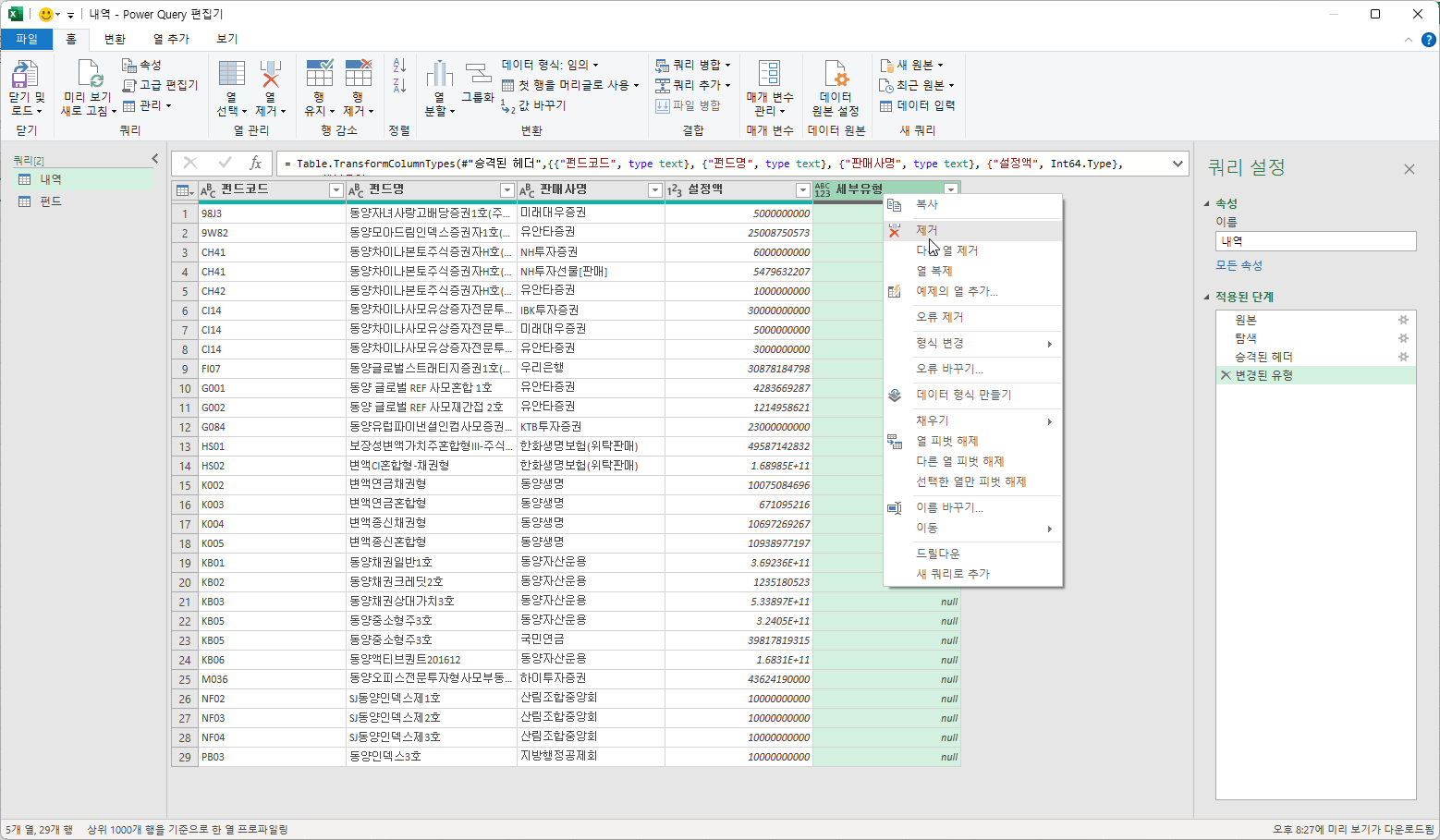
Task: Delete the 변경된 유형 step with X icon
Action: click(x=1226, y=375)
